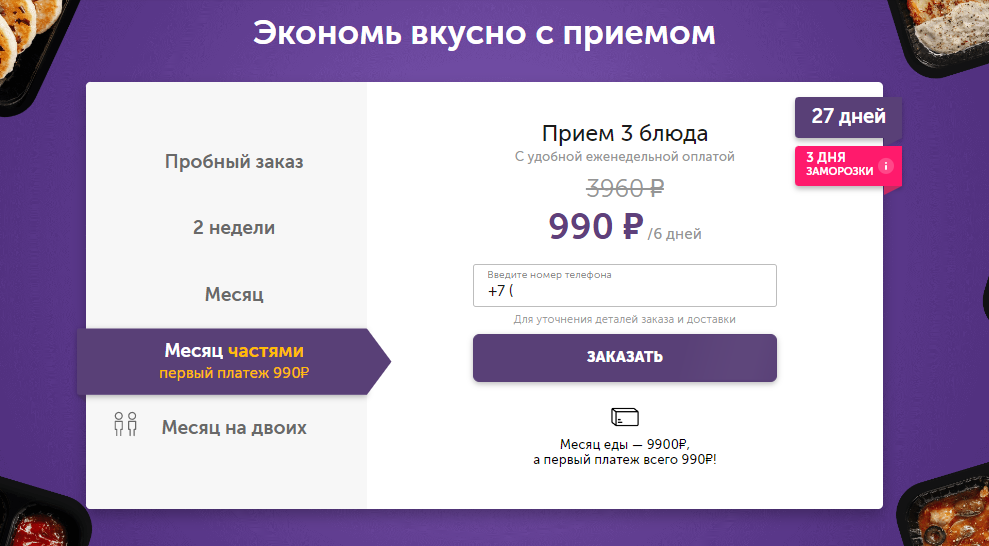The height and width of the screenshot is (546, 989).
Task: Choose the Месяц на двоих plan
Action: tap(234, 427)
